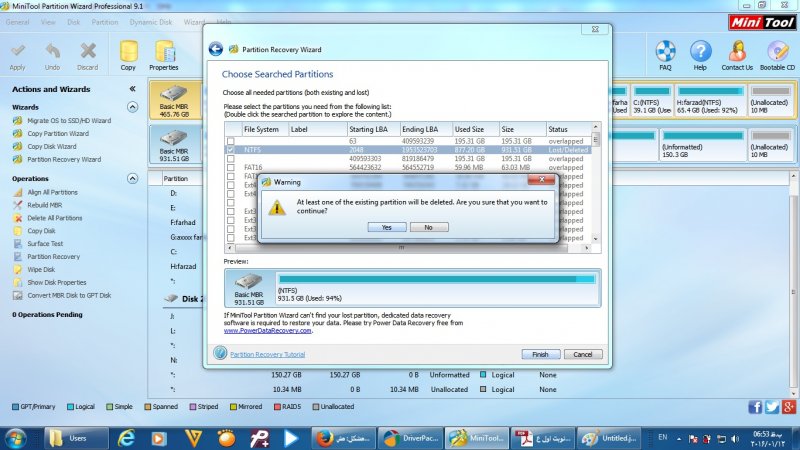Open the Windows Start button

(x=15, y=438)
